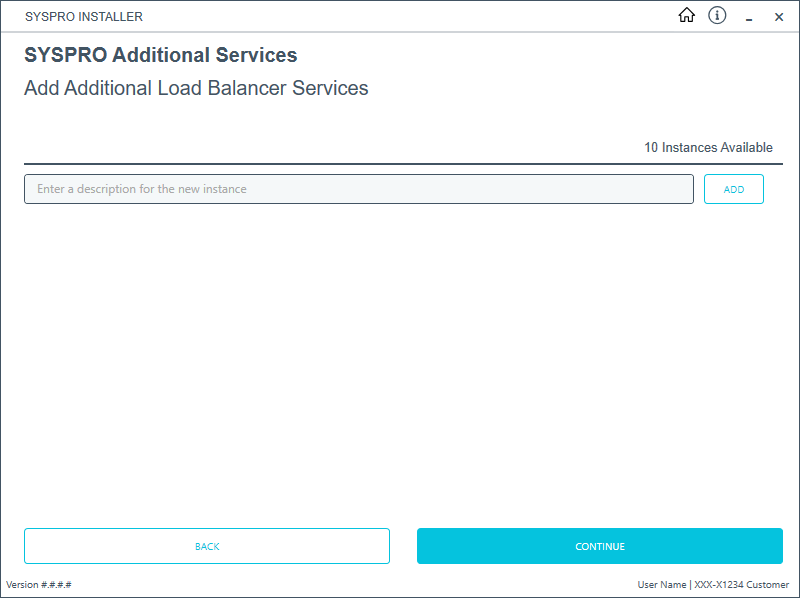Click the divider line under Instances Available
This screenshot has height=598, width=800.
pyautogui.click(x=400, y=163)
